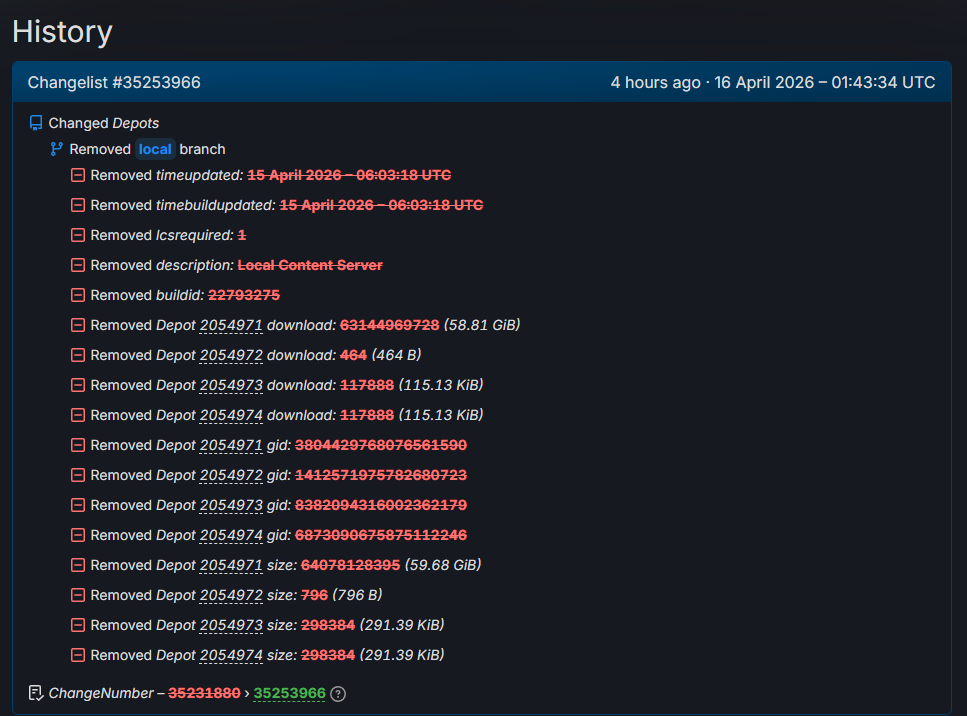967x716 pixels.
Task: Click the removed download value 63144969728
Action: [x=390, y=325]
